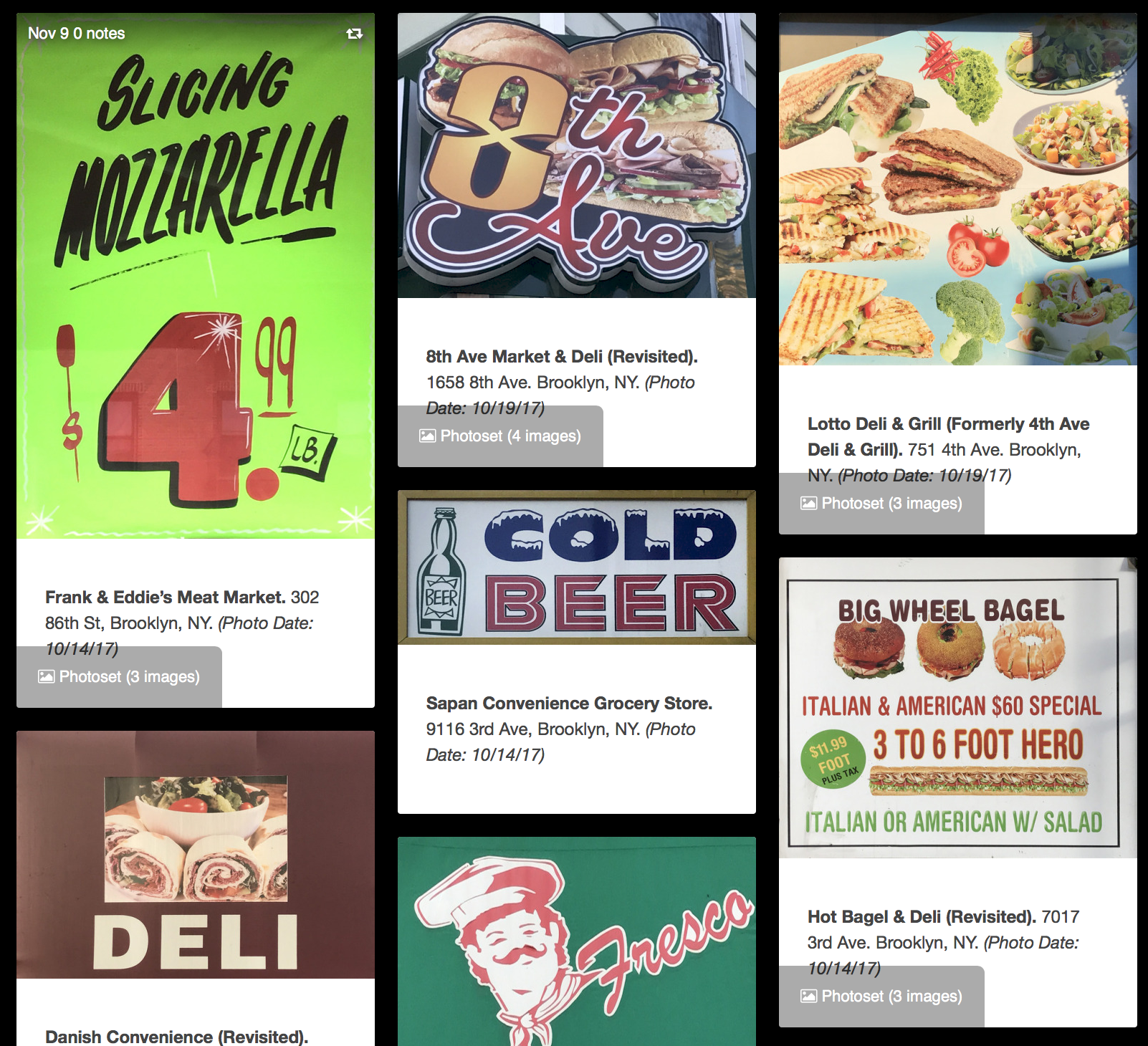Click Lotto Deli & Grill caption title

(x=949, y=436)
